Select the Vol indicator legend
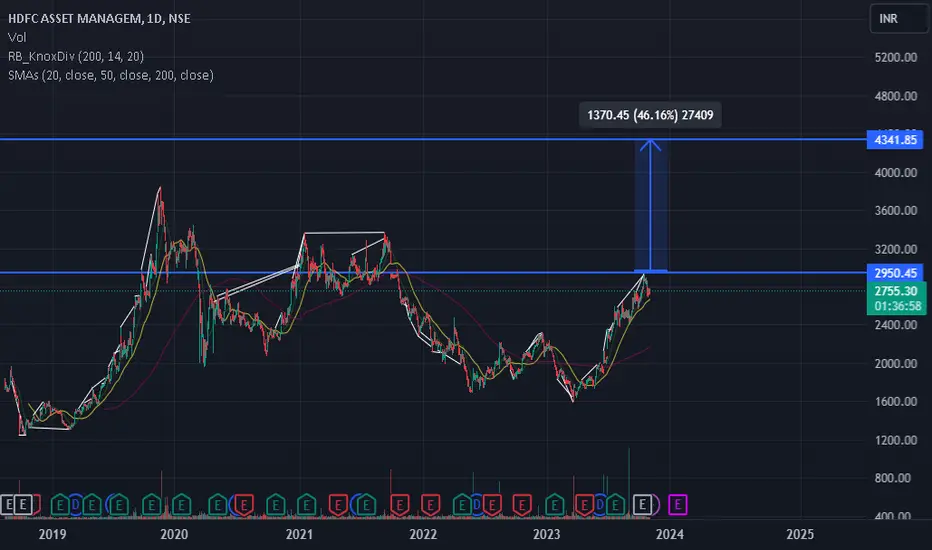Viewport: 932px width, 550px height. click(x=17, y=37)
